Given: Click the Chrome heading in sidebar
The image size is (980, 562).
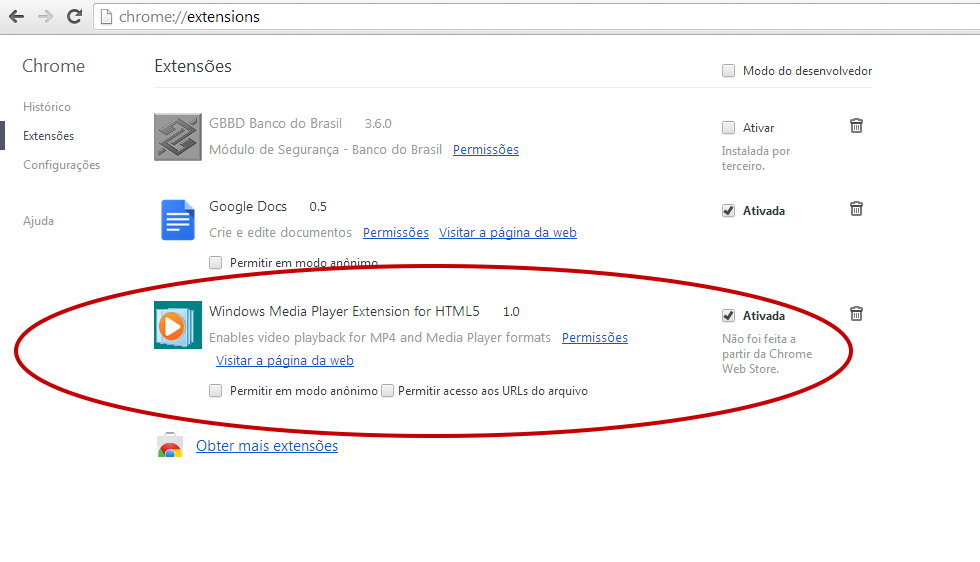Looking at the screenshot, I should coord(54,66).
